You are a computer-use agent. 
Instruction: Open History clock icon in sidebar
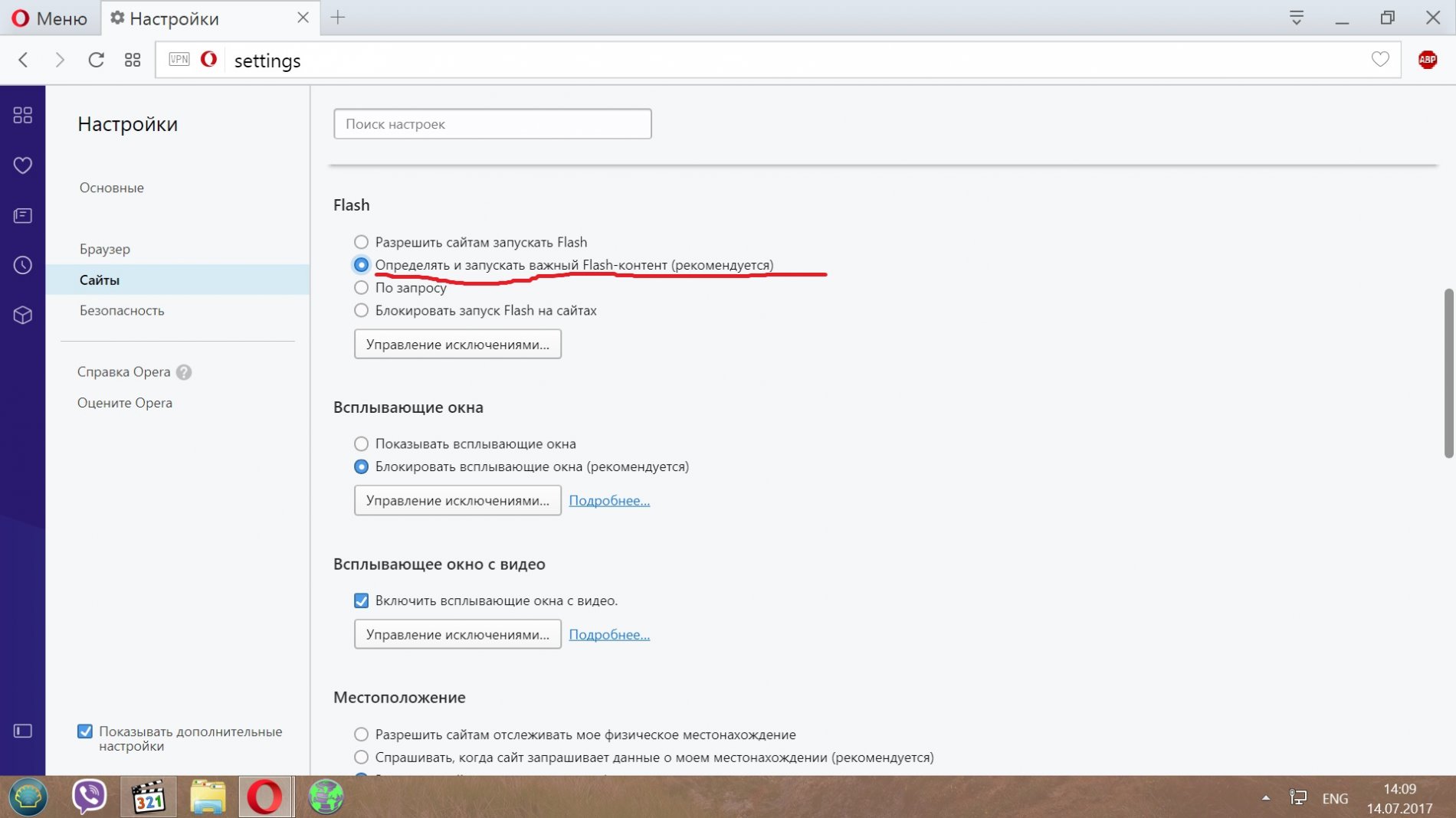point(23,265)
